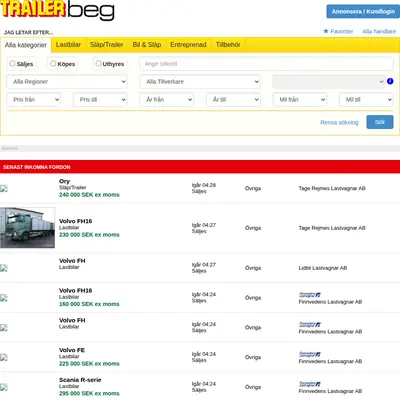Image resolution: width=400 pixels, height=400 pixels.
Task: Open the År till dropdown
Action: click(233, 99)
